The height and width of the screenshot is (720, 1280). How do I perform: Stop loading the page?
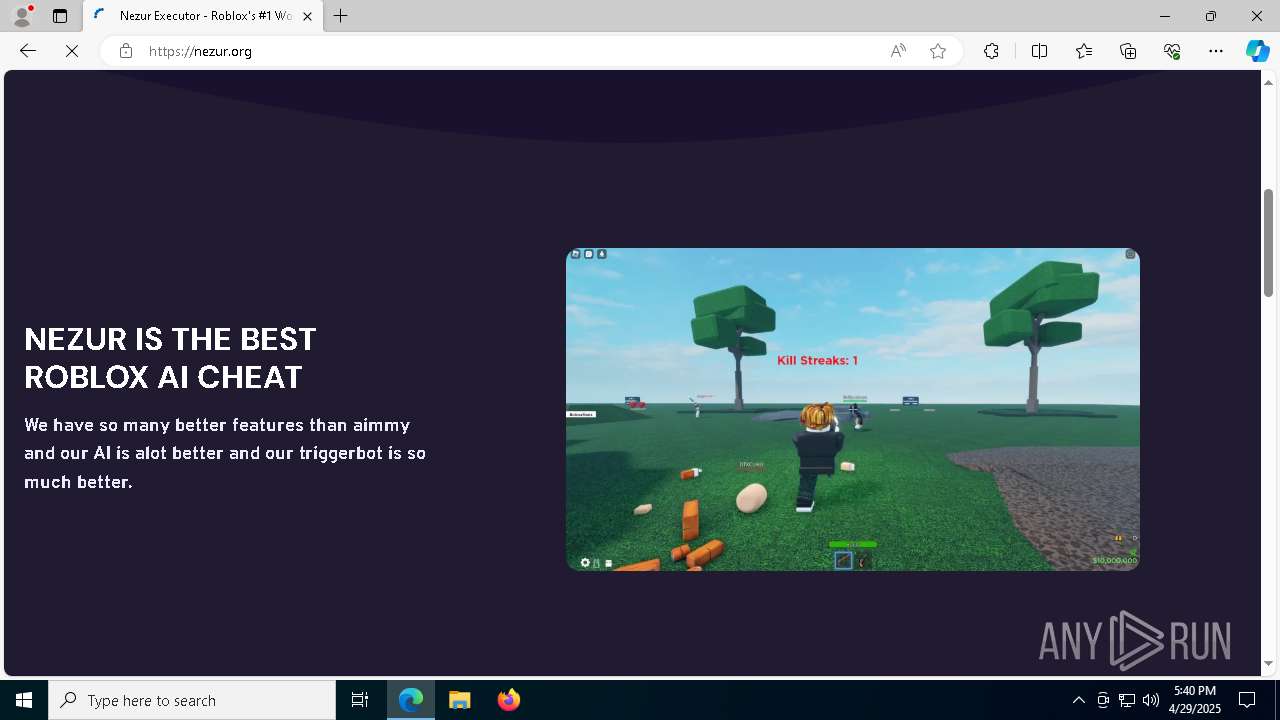tap(72, 51)
